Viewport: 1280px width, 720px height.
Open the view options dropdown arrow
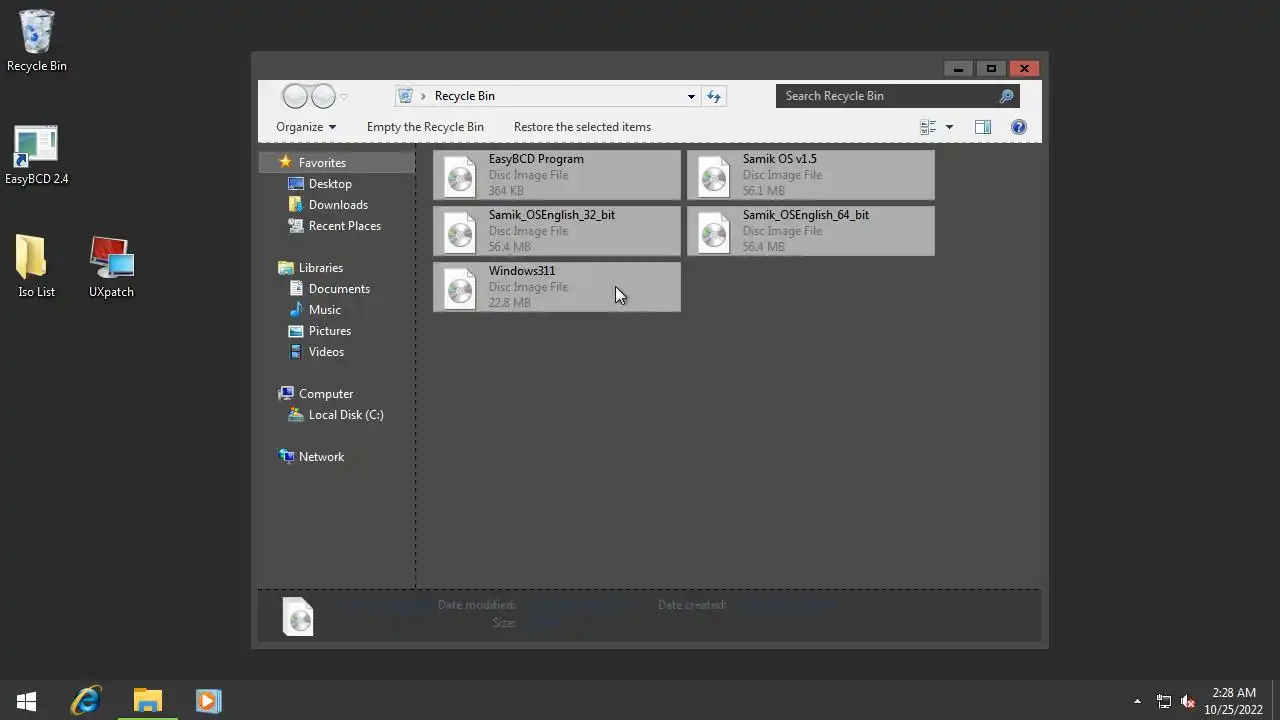point(949,127)
